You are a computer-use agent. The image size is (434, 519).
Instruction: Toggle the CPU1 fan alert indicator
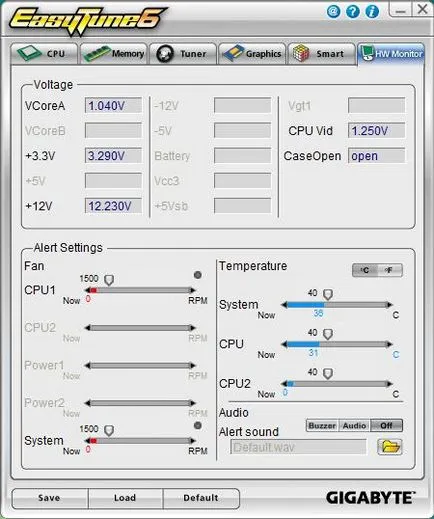coord(198,275)
